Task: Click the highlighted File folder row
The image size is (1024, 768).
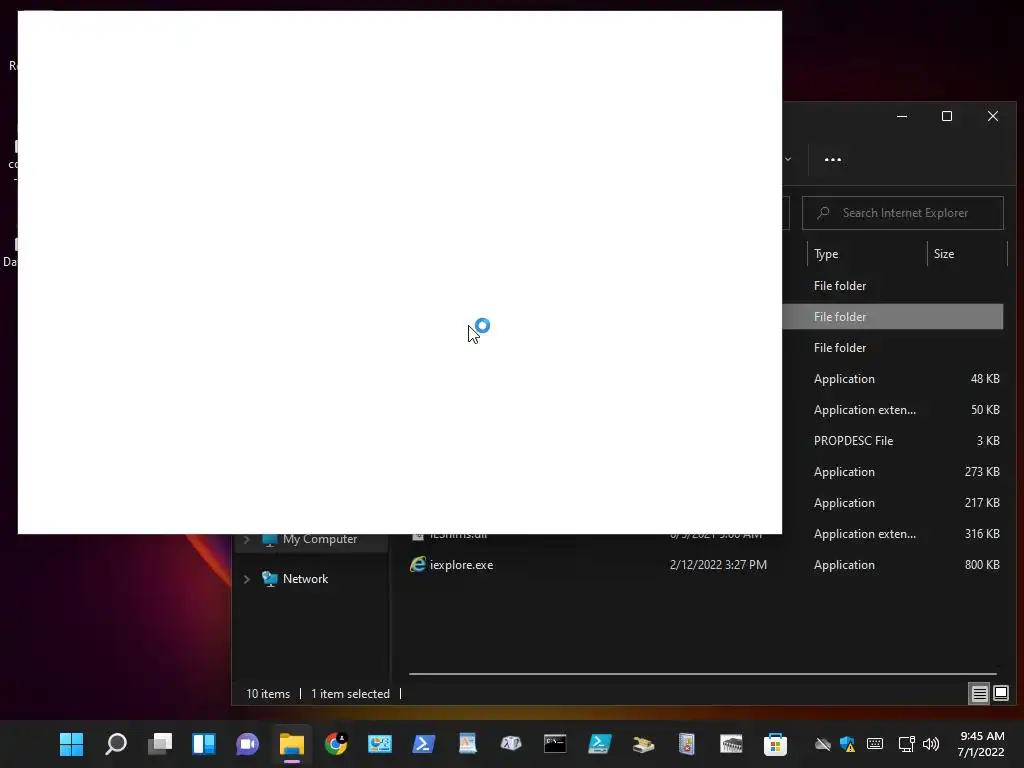Action: 893,317
